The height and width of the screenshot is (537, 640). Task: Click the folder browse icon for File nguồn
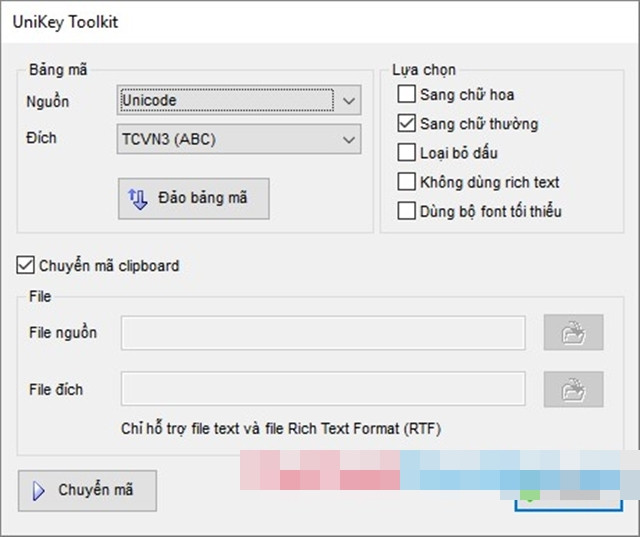click(573, 334)
